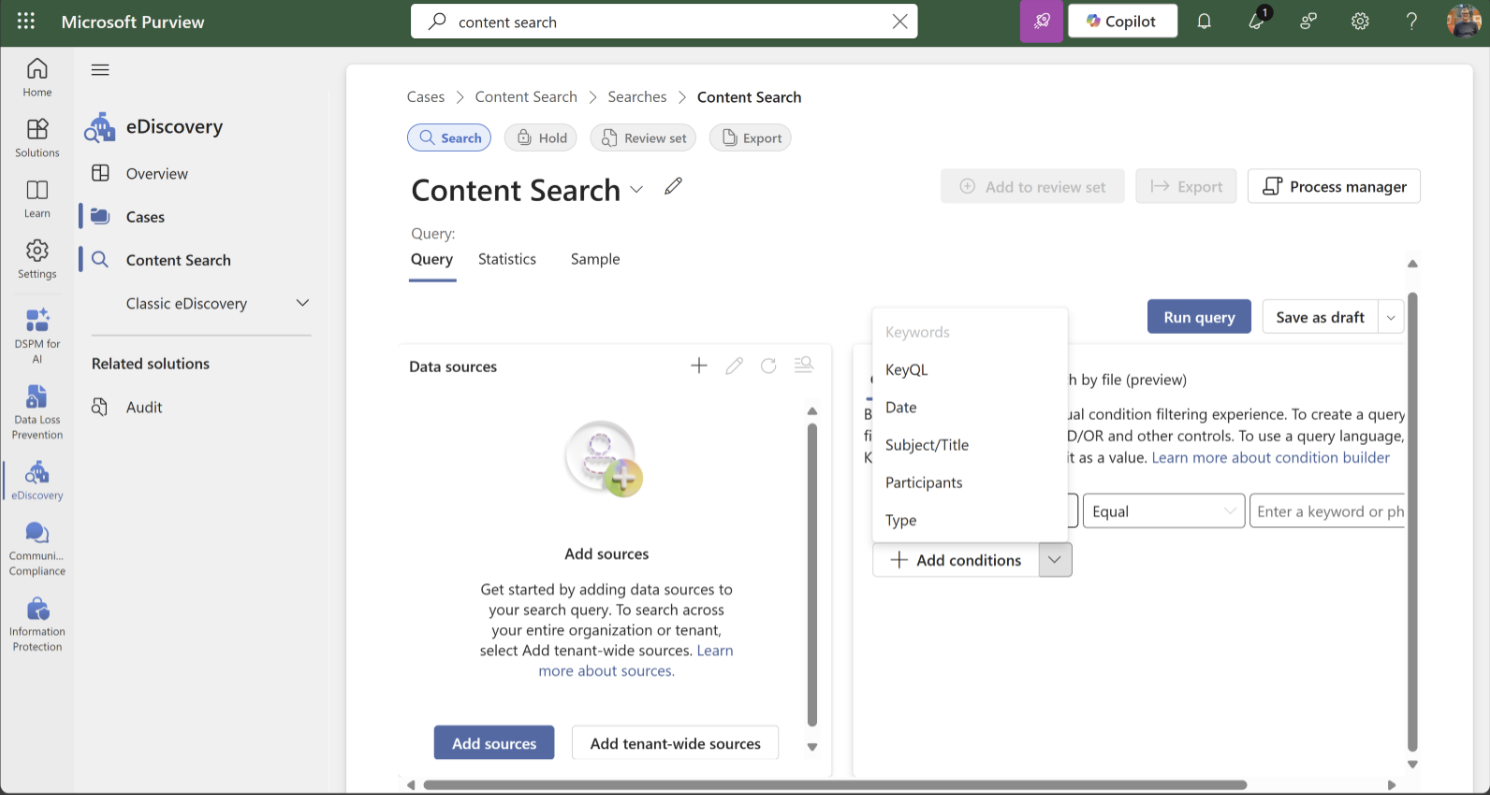Open DSPM for AI solution
The height and width of the screenshot is (795, 1490).
[x=37, y=335]
